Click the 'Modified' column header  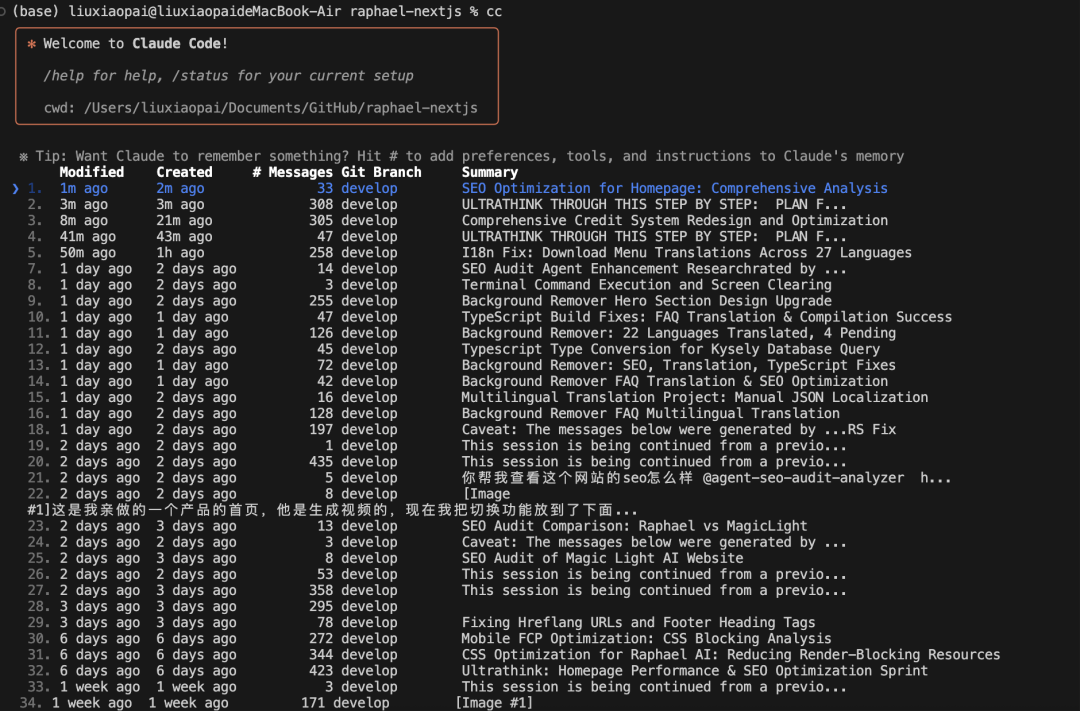tap(92, 172)
